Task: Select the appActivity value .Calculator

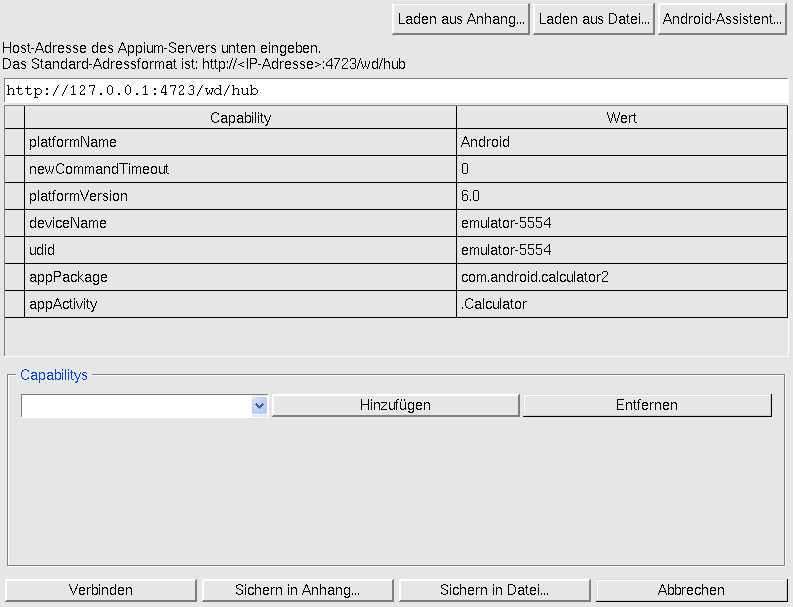Action: (621, 304)
